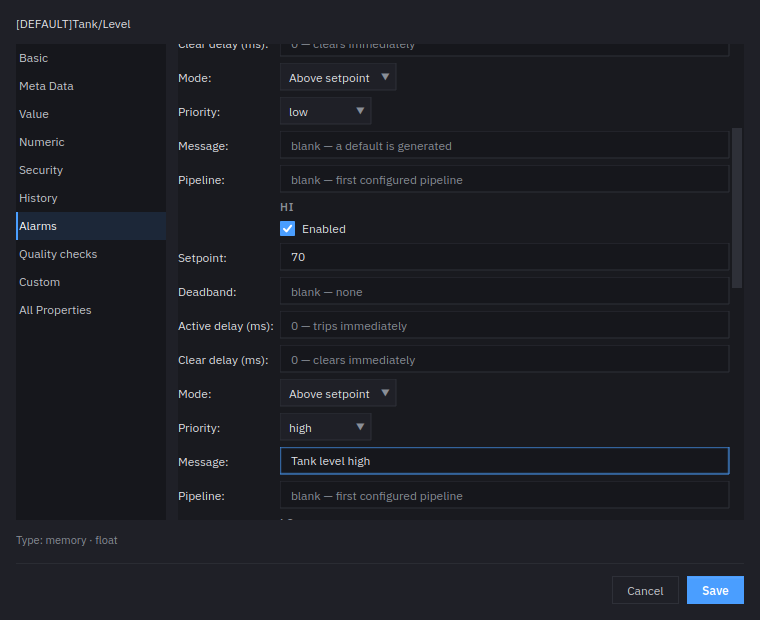Open the All Properties section

(x=91, y=310)
